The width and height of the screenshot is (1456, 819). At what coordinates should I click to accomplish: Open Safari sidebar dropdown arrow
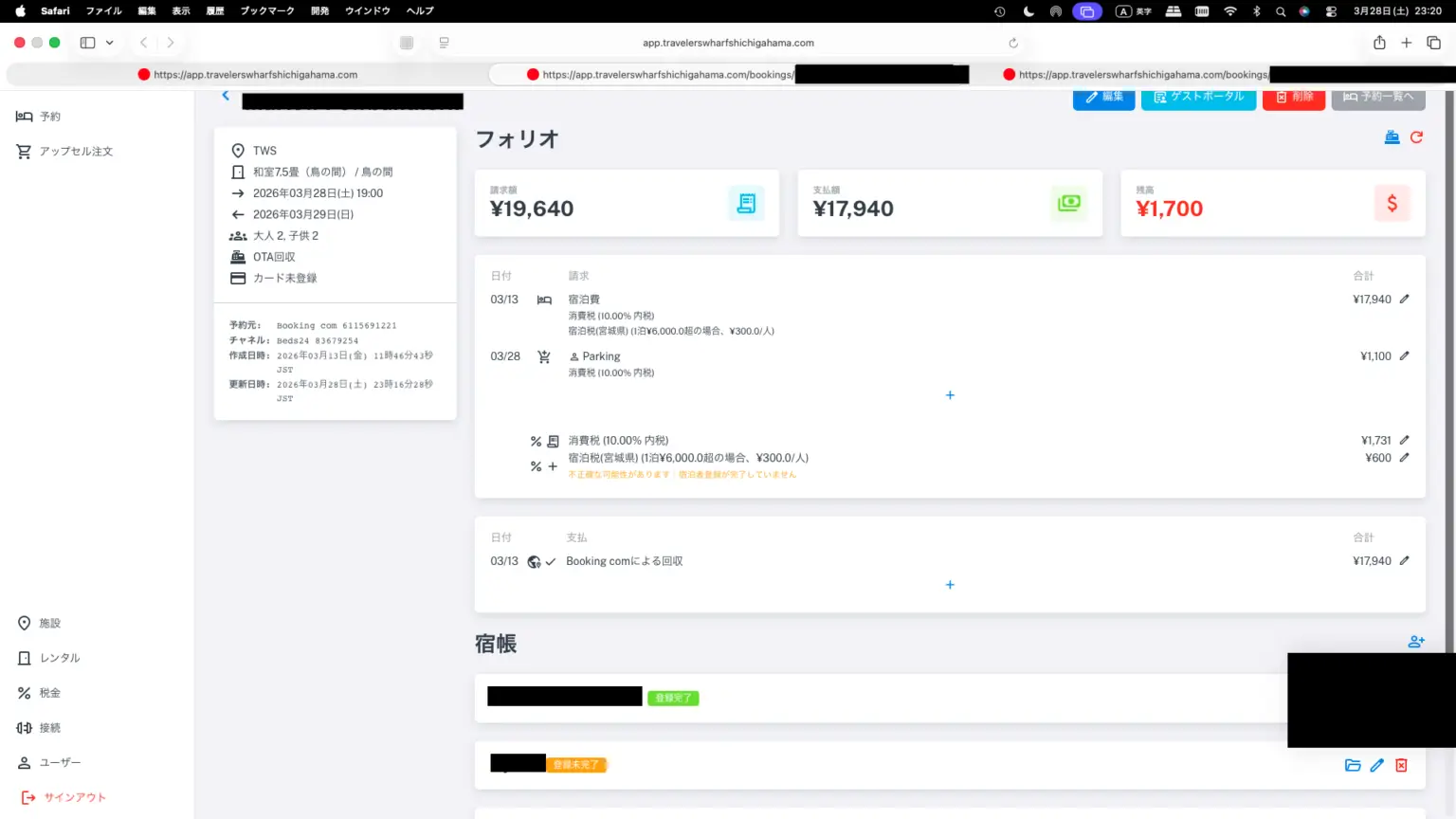pyautogui.click(x=110, y=43)
